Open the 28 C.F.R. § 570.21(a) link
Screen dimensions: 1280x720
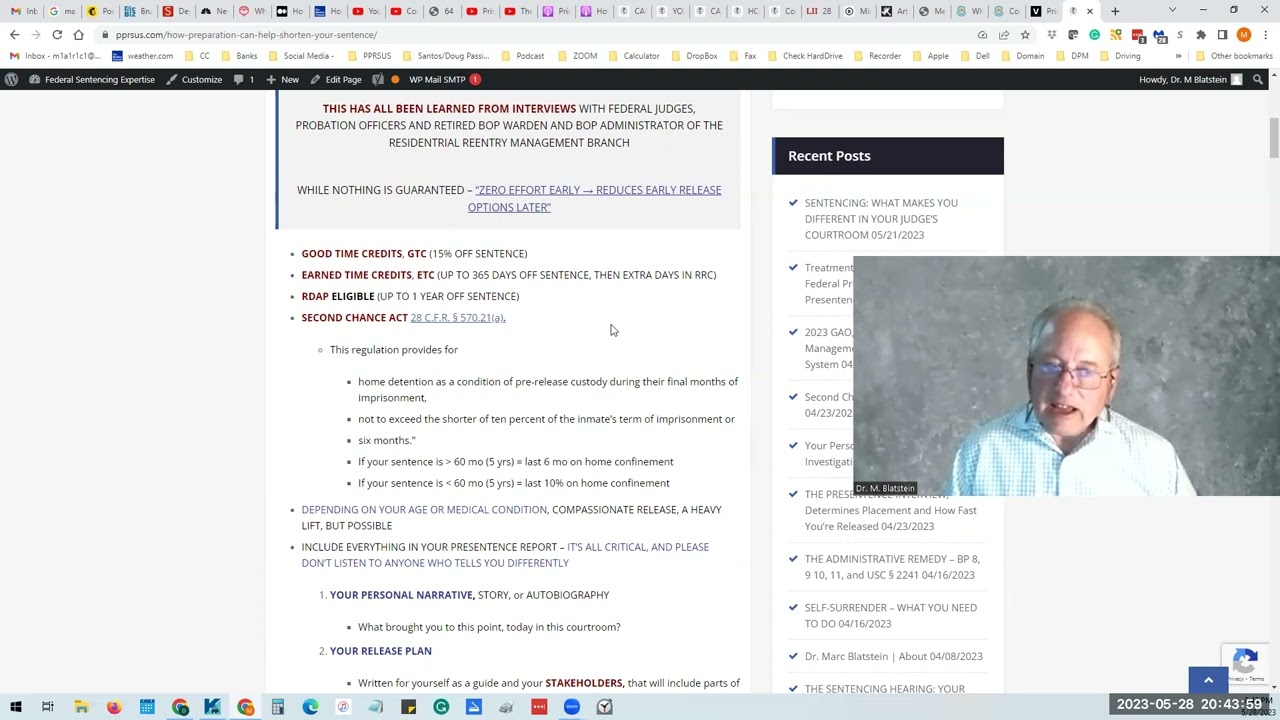(458, 317)
